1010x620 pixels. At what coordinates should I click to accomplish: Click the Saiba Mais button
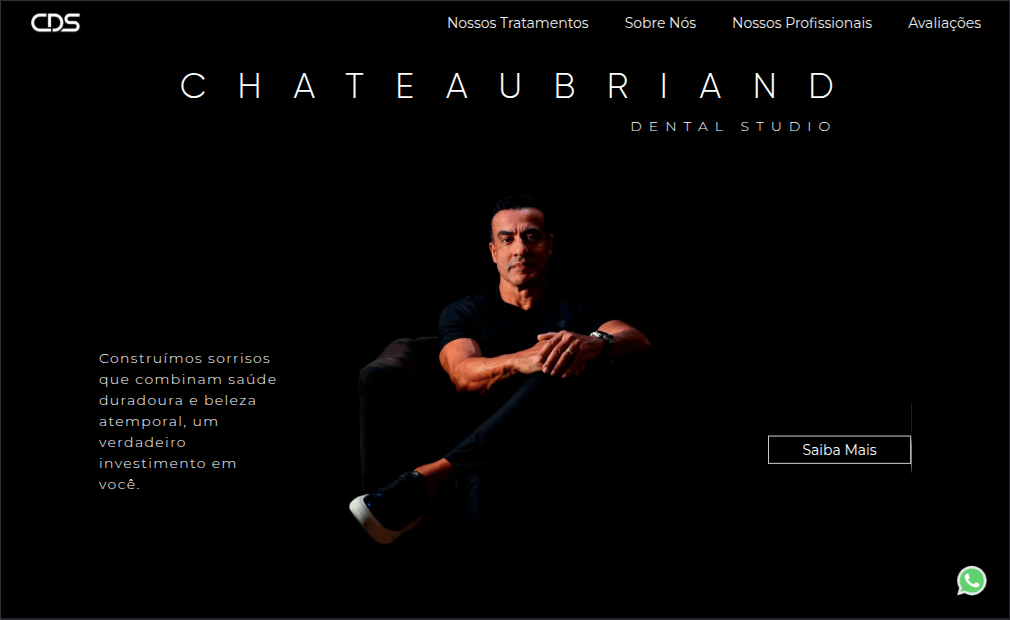coord(839,449)
